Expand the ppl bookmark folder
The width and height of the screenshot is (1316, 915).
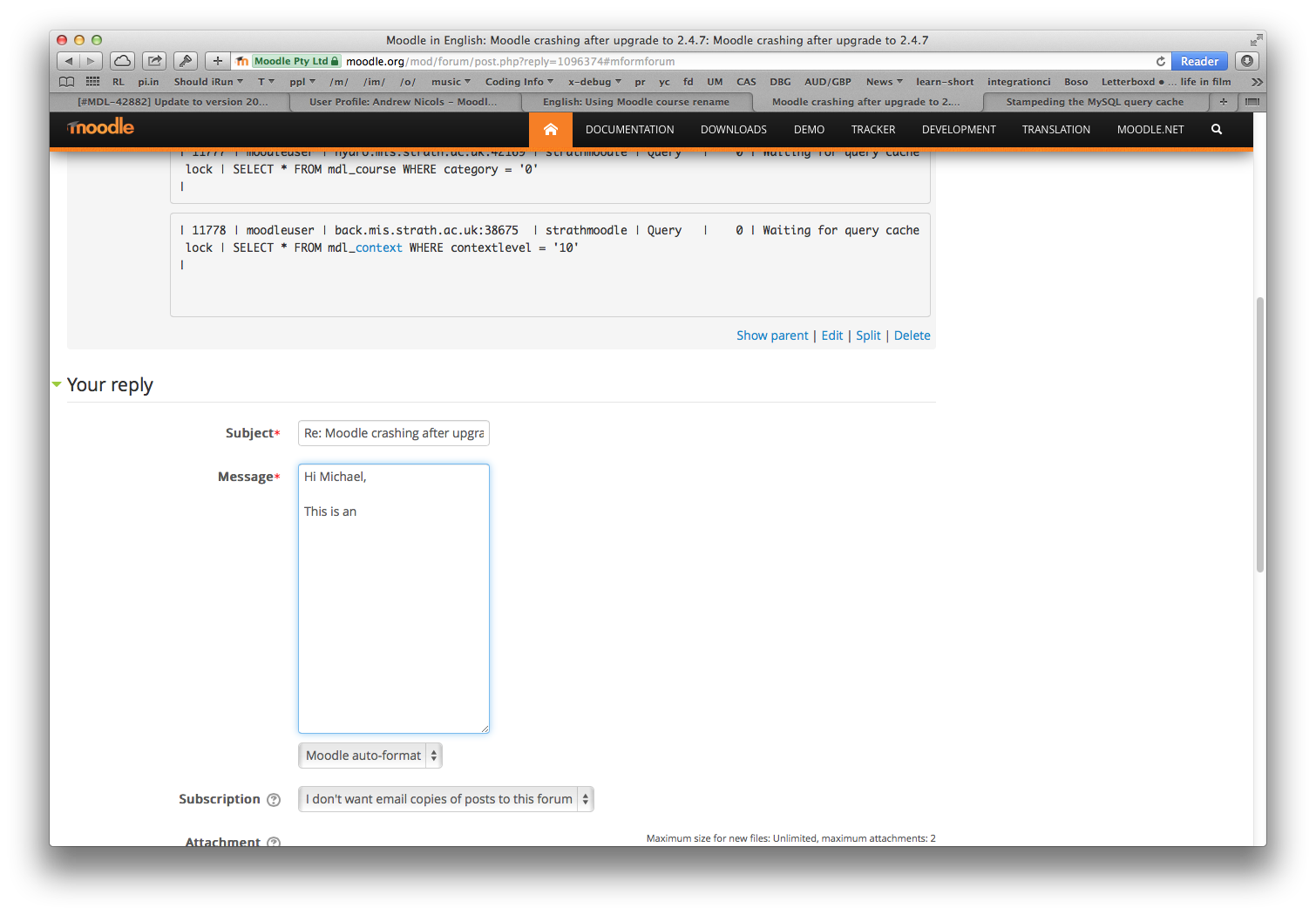(x=302, y=82)
